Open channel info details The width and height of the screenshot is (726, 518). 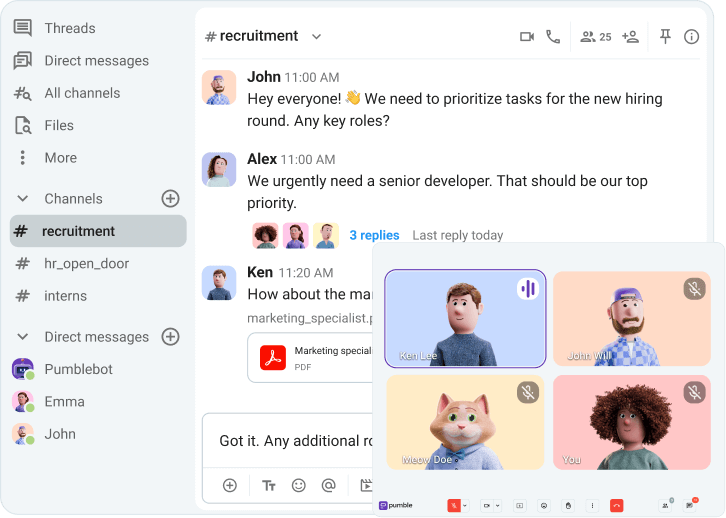pos(691,37)
